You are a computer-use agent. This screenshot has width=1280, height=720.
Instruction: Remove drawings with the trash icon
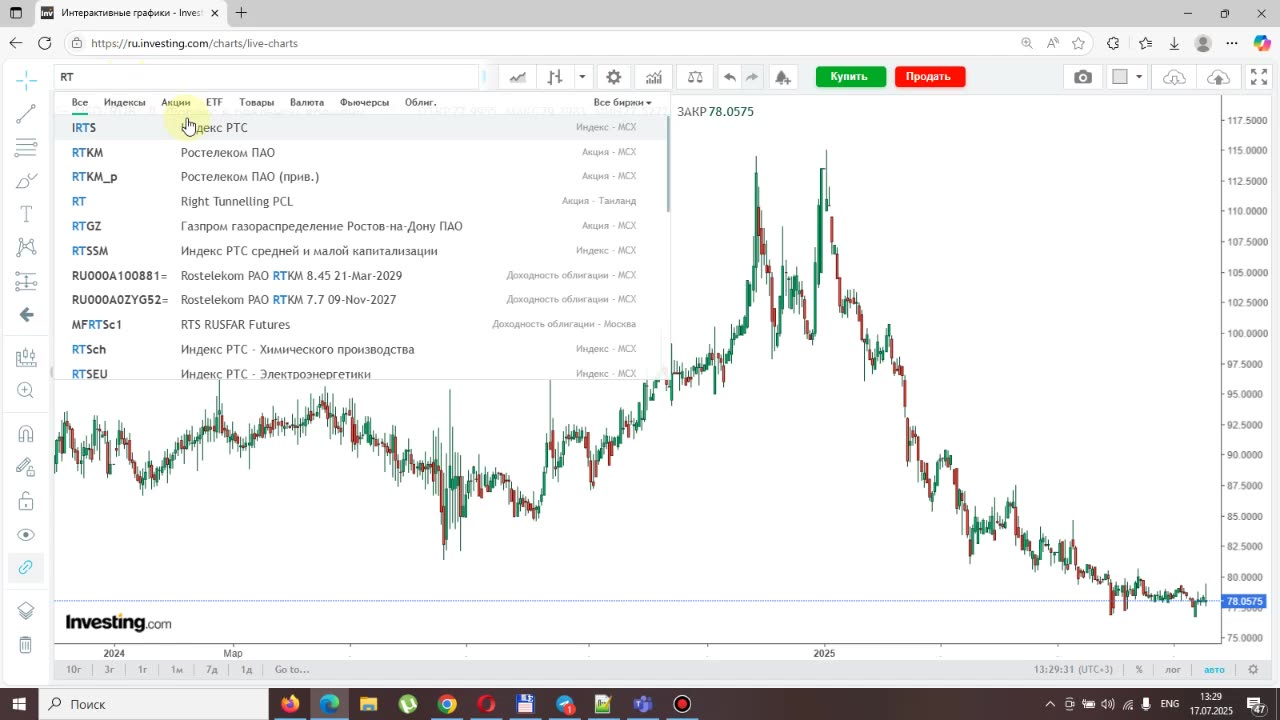tap(26, 645)
